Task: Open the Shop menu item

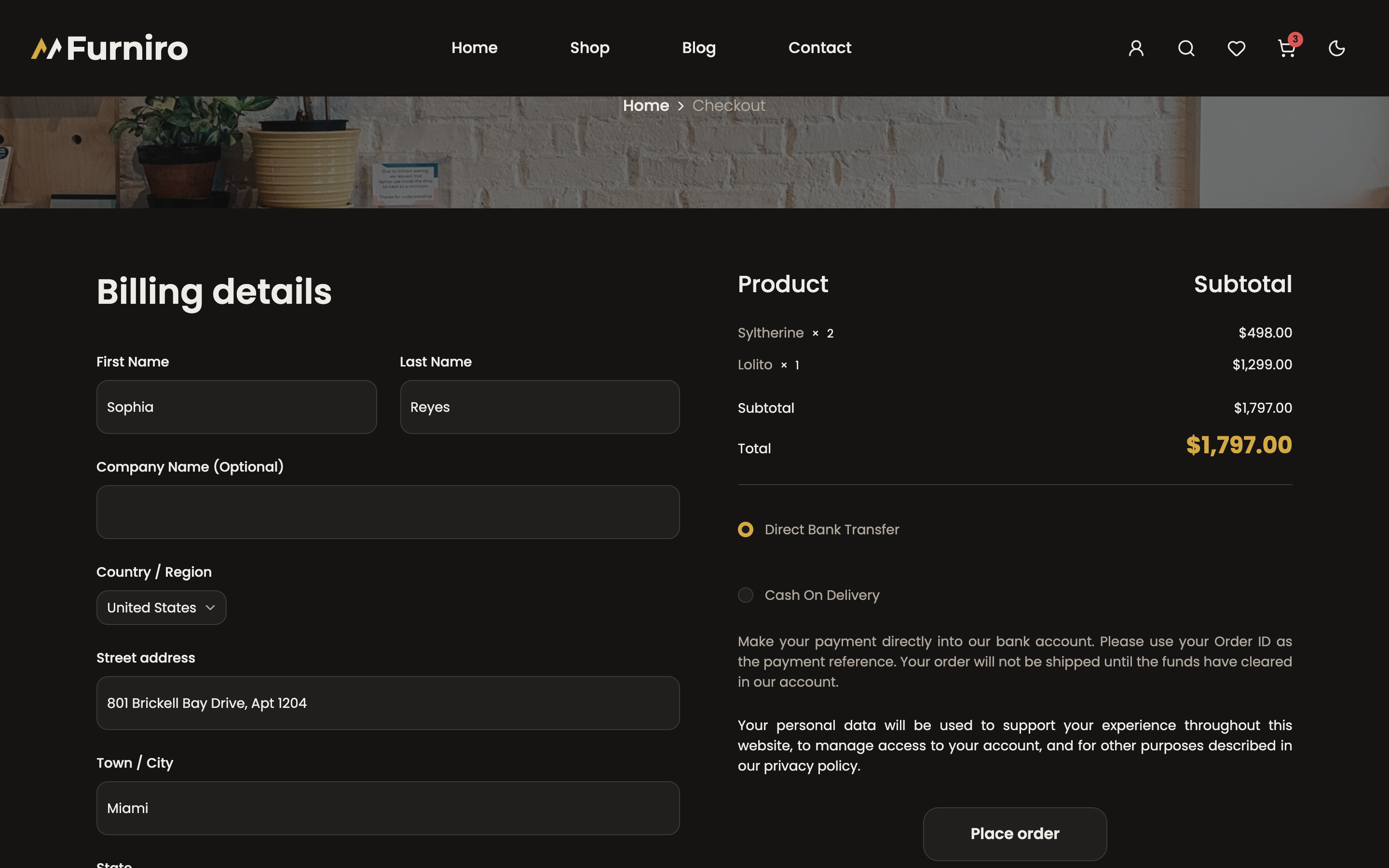Action: coord(589,48)
